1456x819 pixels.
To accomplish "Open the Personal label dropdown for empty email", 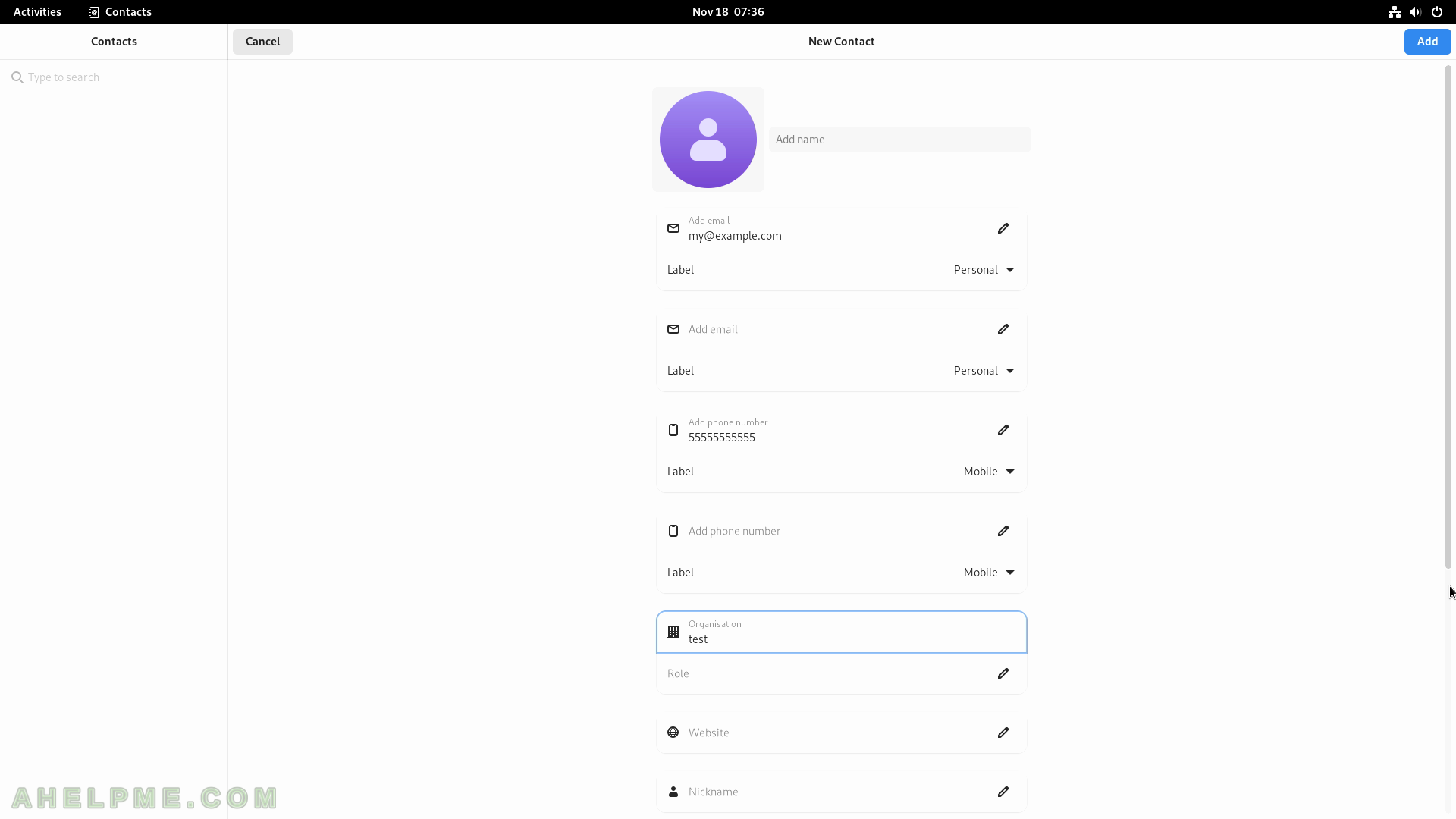I will tap(984, 371).
